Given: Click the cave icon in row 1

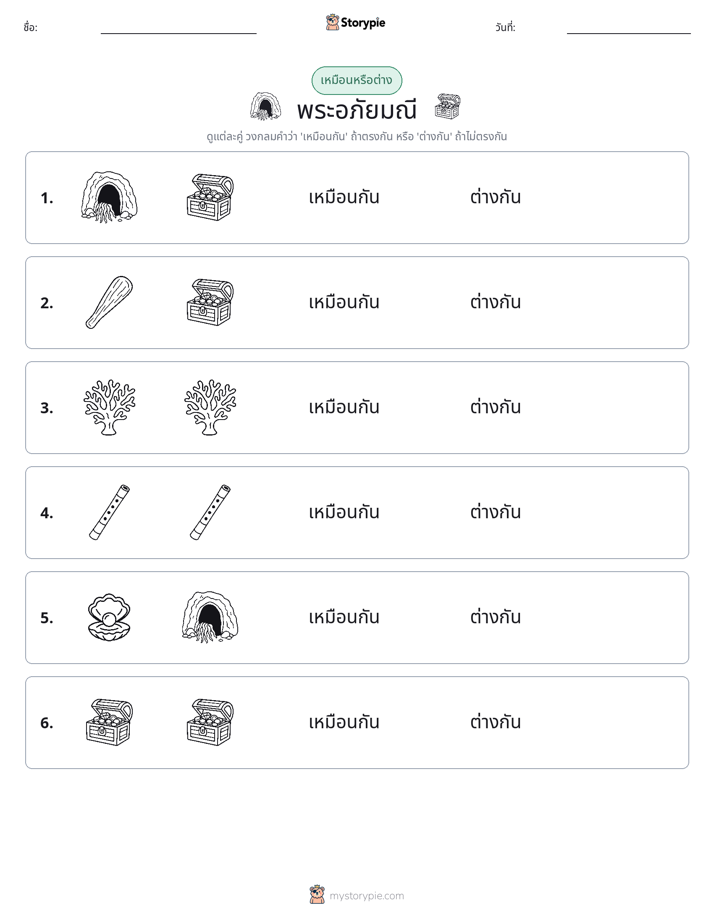Looking at the screenshot, I should point(109,197).
